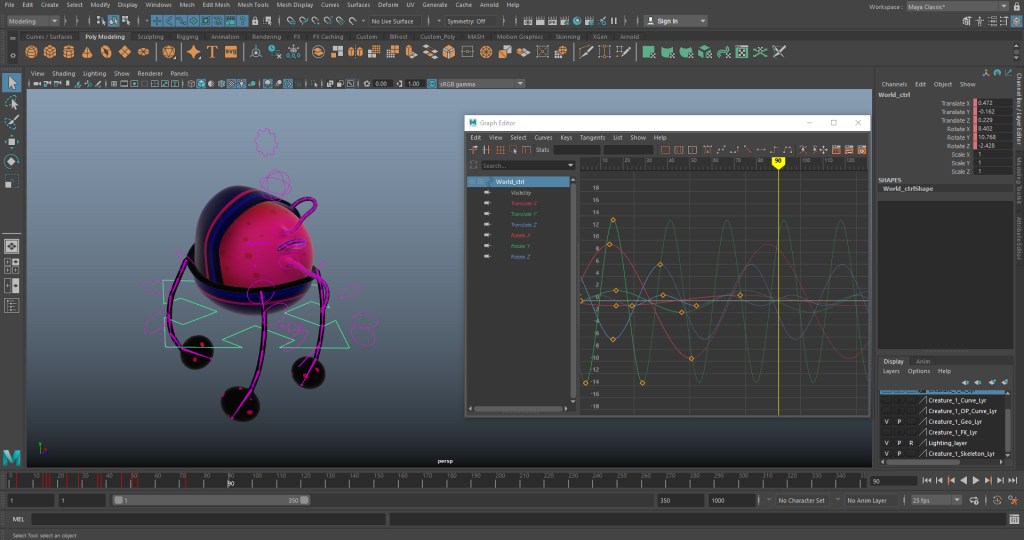The height and width of the screenshot is (540, 1024).
Task: Switch to the Rigging shelf tab
Action: click(x=188, y=37)
